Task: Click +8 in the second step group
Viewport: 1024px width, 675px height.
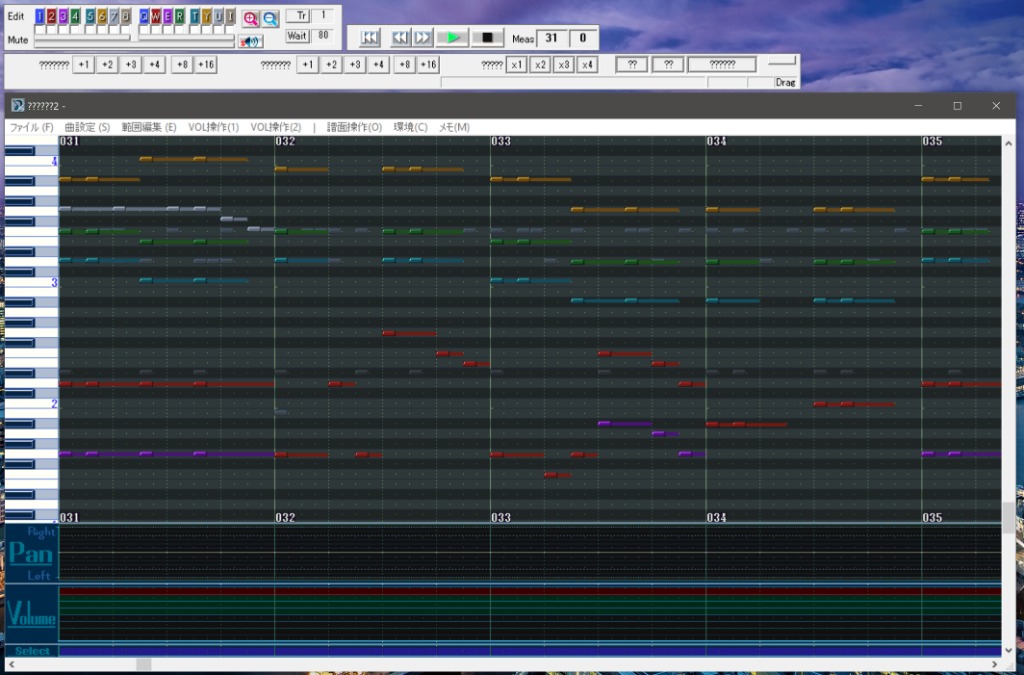Action: pos(405,64)
